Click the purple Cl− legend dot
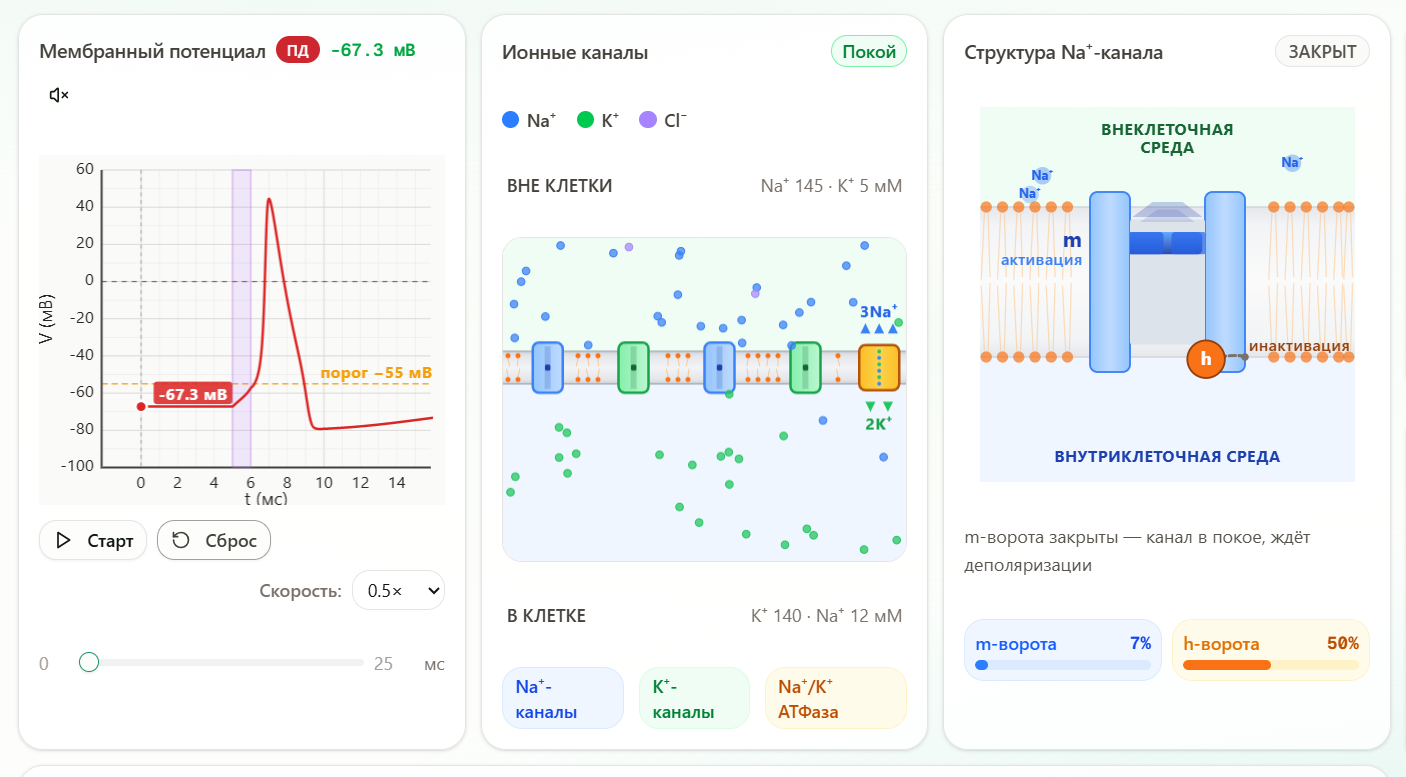Screen dimensions: 1406x777 (x=648, y=120)
